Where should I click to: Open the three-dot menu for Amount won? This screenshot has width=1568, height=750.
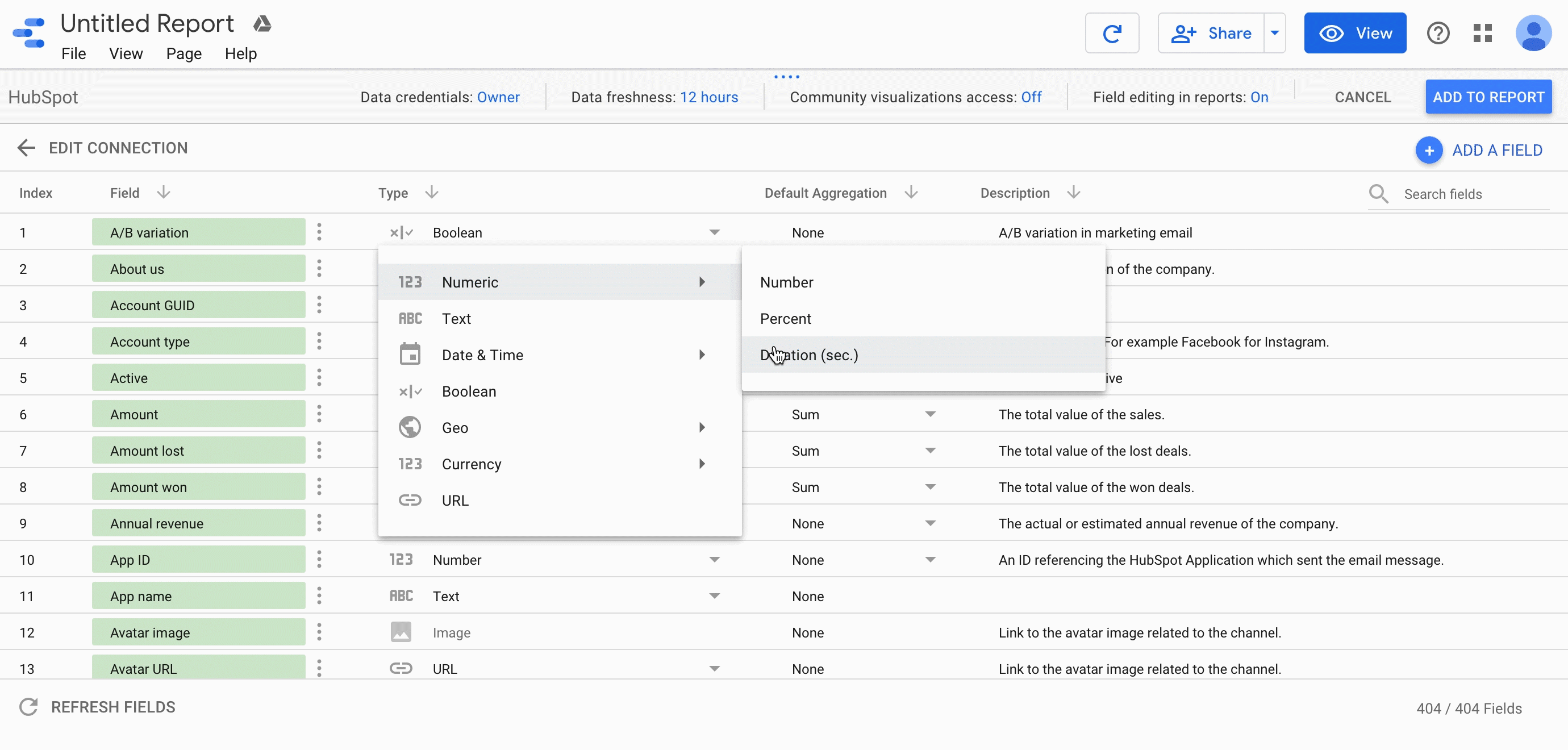[319, 487]
